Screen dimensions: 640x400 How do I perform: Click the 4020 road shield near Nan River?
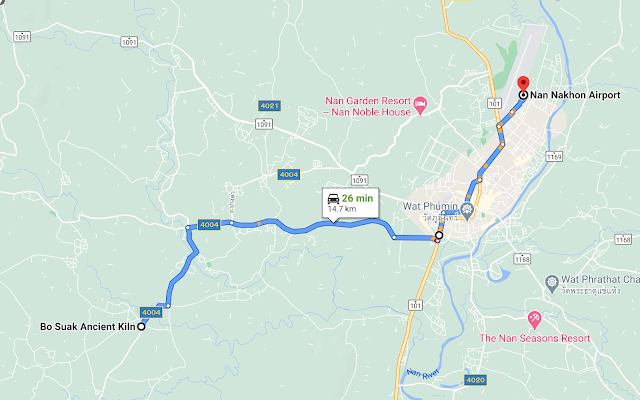(x=475, y=380)
